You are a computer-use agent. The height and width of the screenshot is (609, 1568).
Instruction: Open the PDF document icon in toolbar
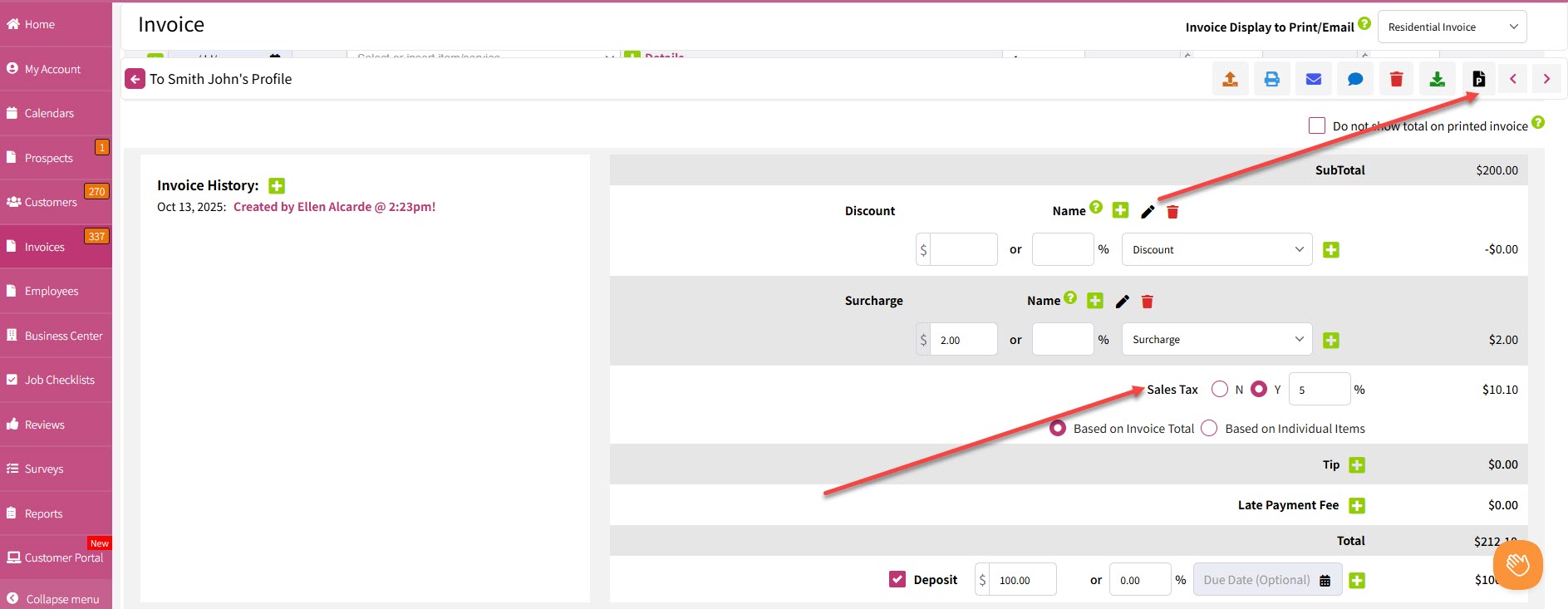click(1478, 79)
